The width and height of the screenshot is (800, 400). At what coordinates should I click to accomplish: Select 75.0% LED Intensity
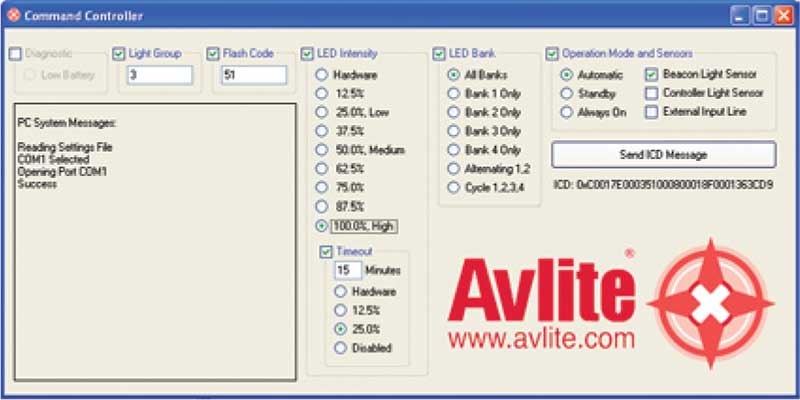(321, 187)
